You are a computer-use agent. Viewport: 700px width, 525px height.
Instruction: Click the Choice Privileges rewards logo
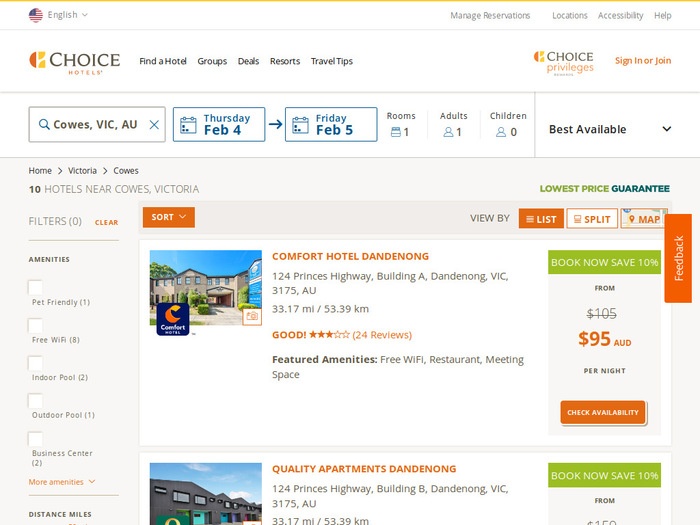click(563, 63)
